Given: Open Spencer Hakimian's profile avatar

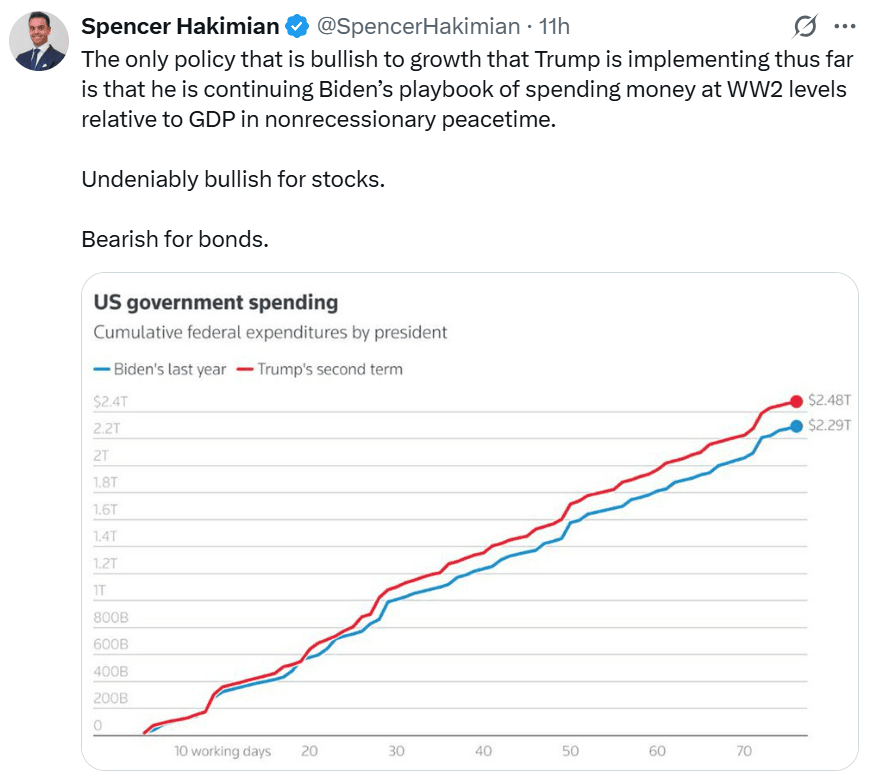Looking at the screenshot, I should click(x=39, y=40).
